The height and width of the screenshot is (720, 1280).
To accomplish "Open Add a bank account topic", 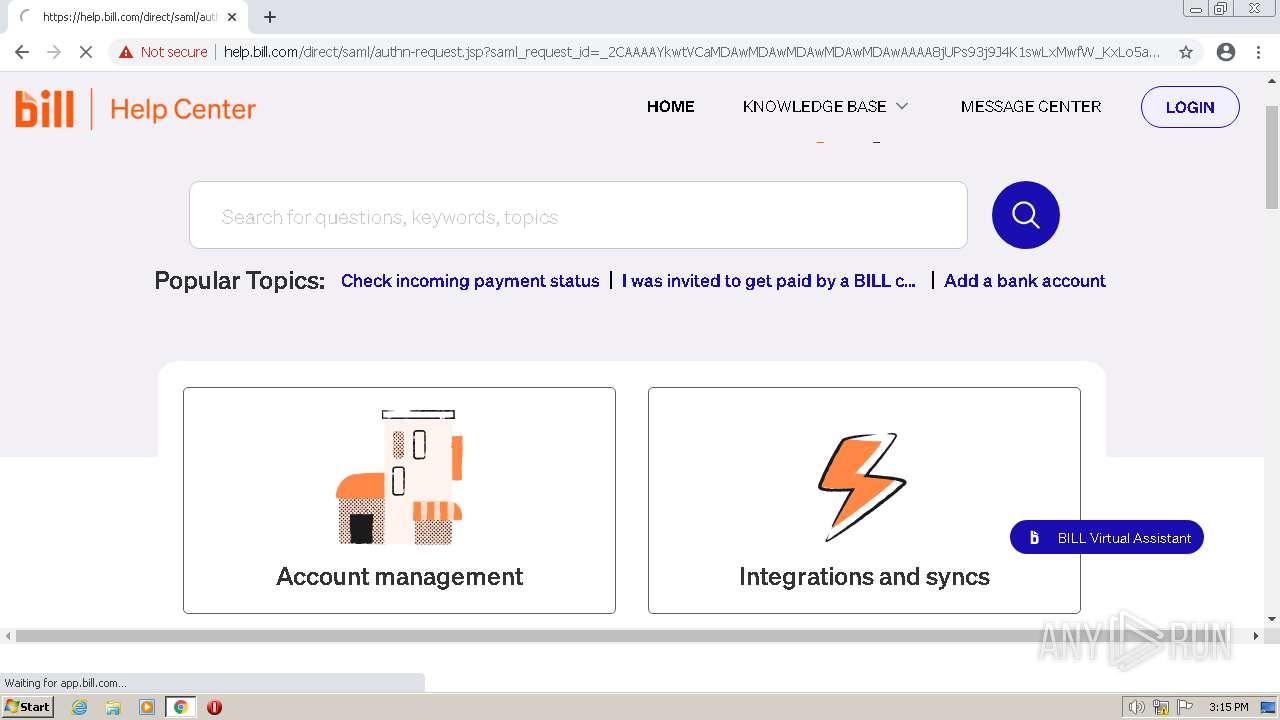I will click(x=1025, y=281).
